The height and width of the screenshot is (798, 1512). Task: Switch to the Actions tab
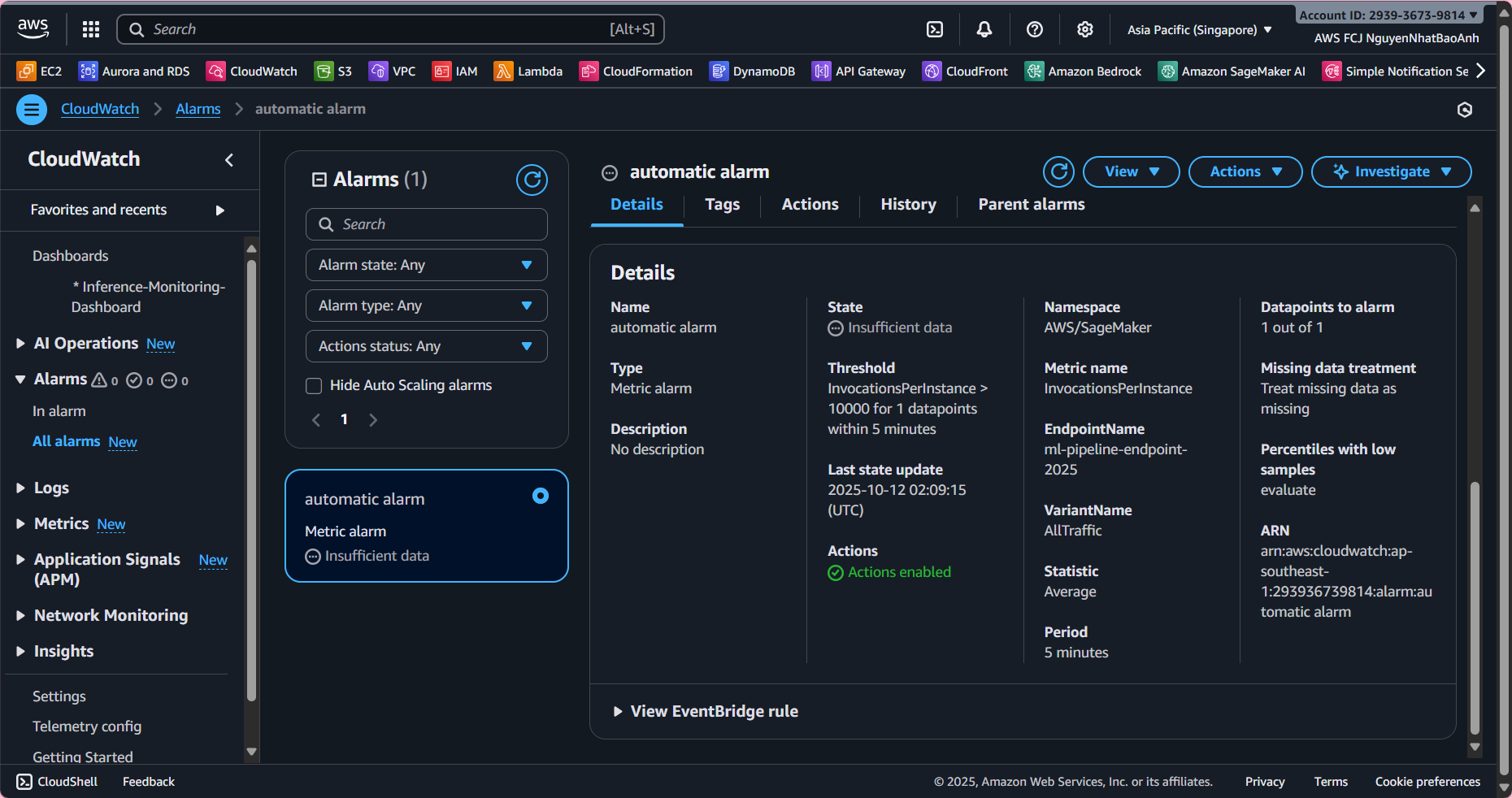[x=810, y=204]
